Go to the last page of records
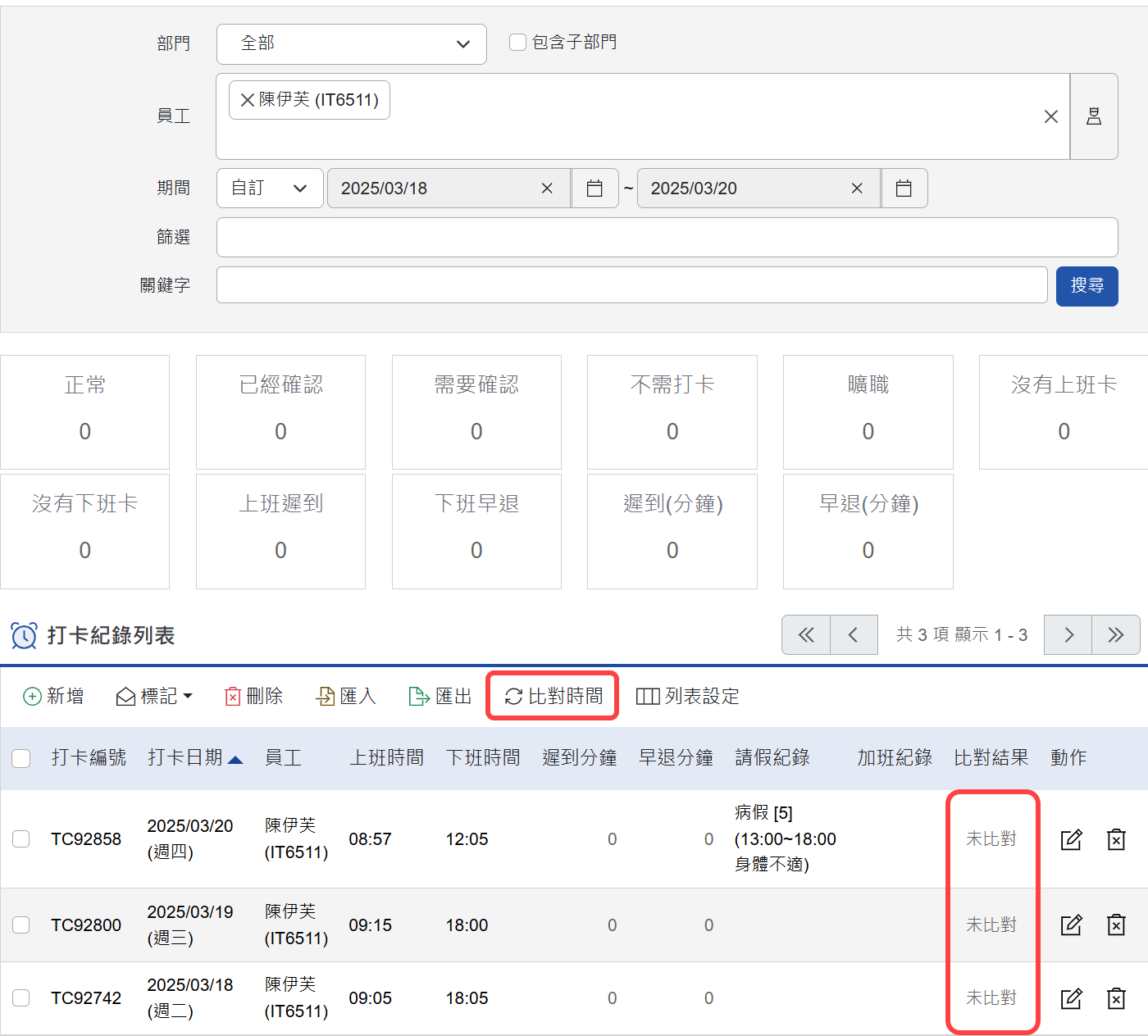Image resolution: width=1148 pixels, height=1036 pixels. pos(1116,635)
